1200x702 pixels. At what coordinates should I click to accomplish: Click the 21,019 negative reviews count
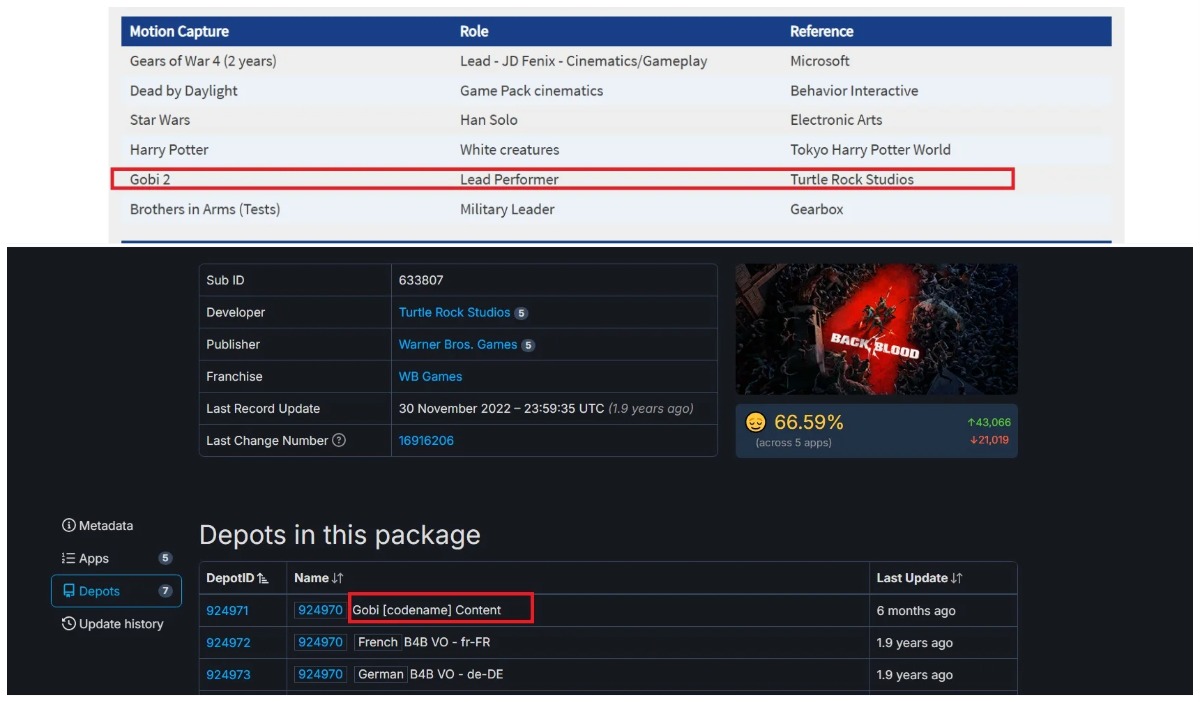point(989,440)
